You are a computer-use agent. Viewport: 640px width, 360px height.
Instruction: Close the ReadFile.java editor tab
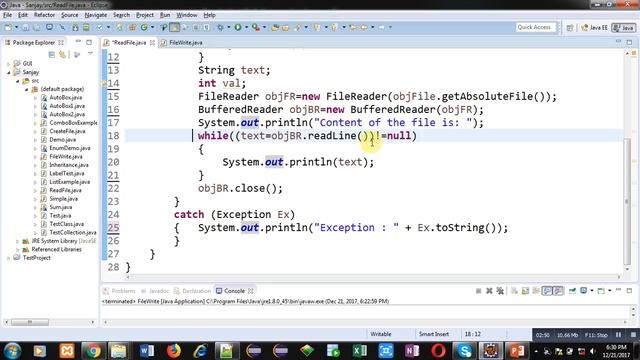(x=152, y=42)
